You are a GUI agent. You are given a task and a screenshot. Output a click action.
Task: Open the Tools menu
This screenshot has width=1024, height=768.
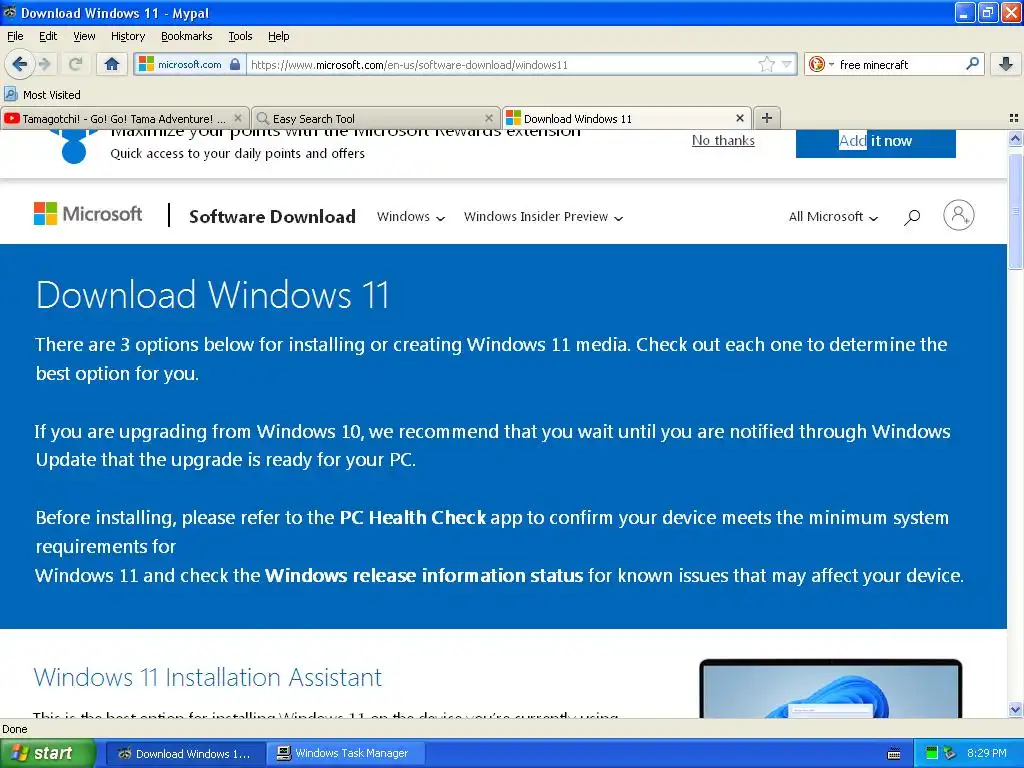[240, 36]
